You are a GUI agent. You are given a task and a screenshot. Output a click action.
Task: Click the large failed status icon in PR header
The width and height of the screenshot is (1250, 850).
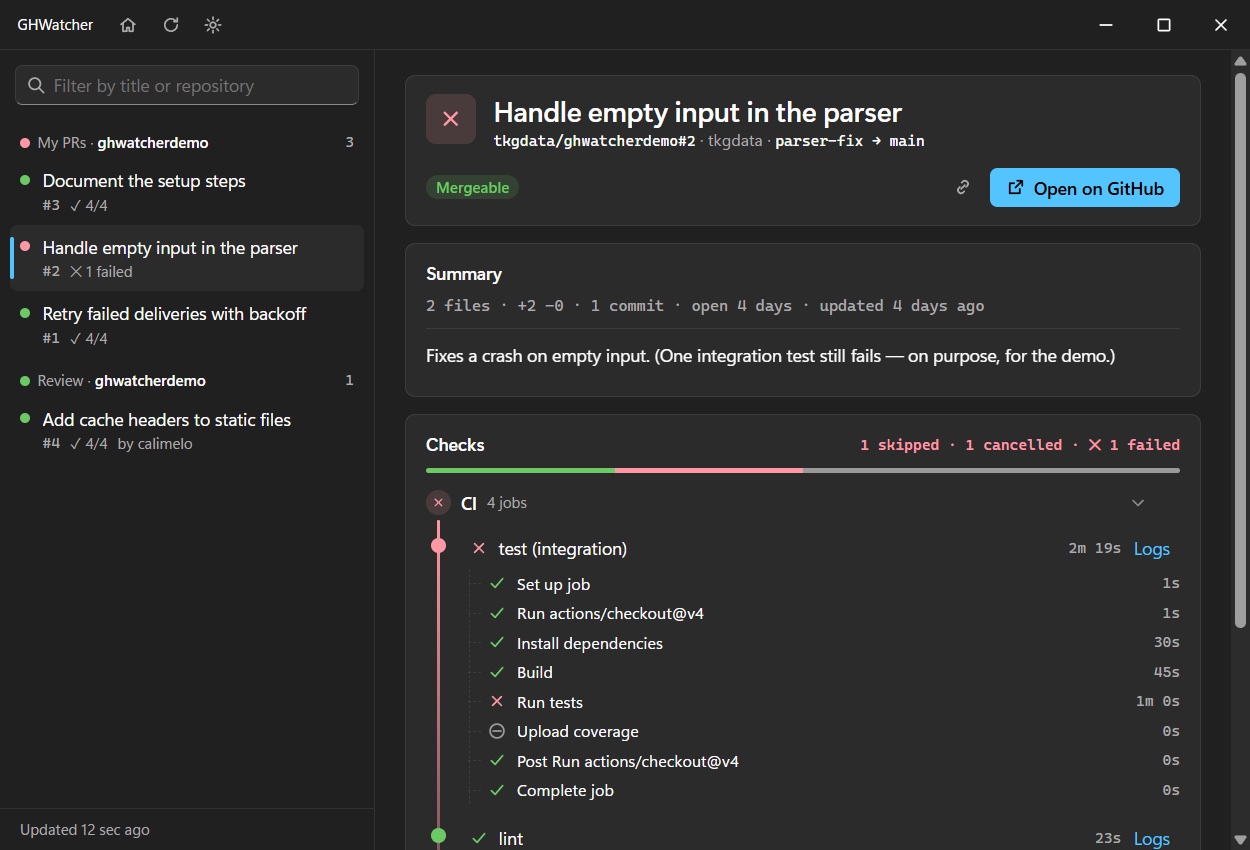click(x=451, y=119)
